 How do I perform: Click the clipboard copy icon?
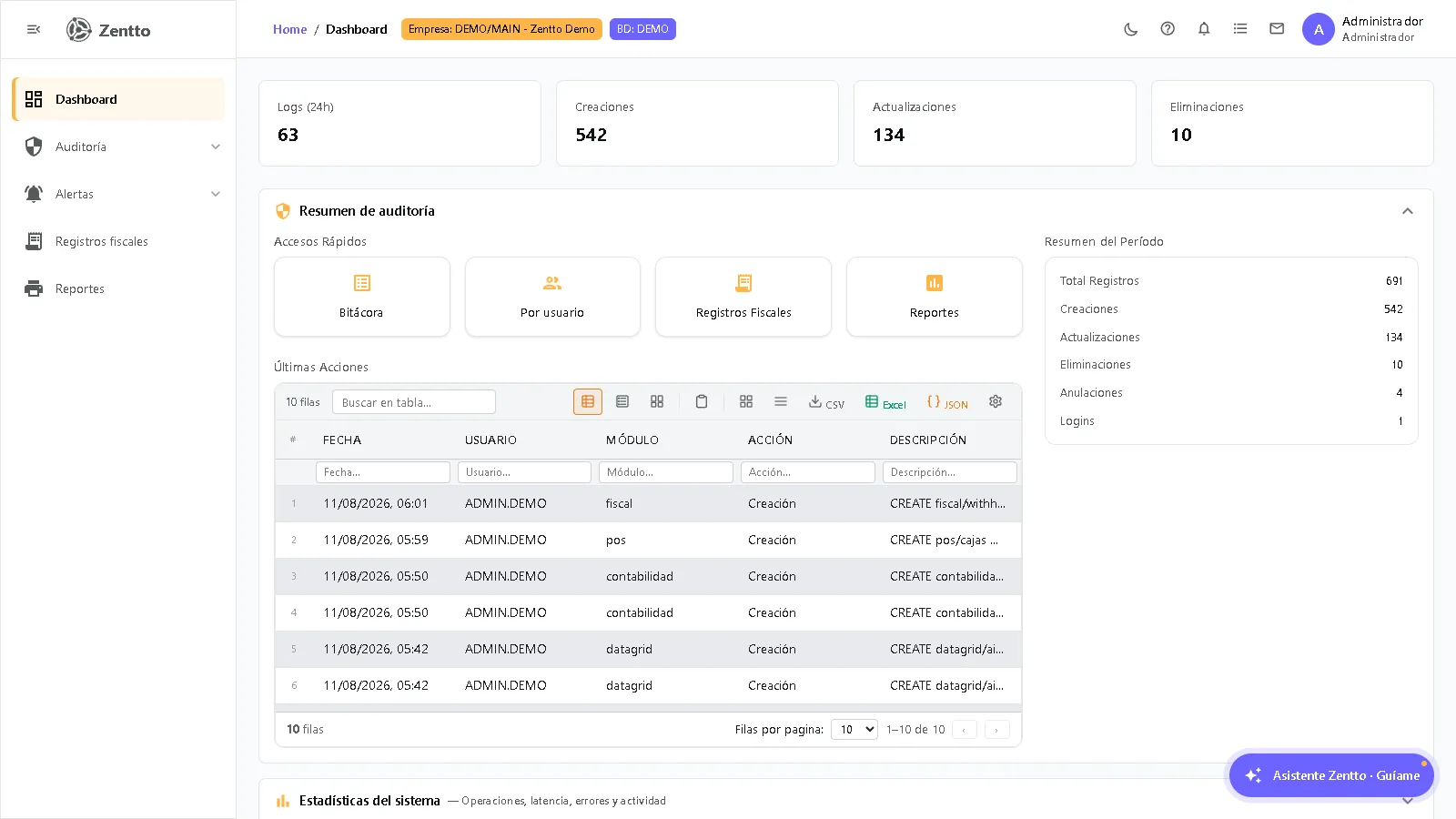tap(702, 401)
